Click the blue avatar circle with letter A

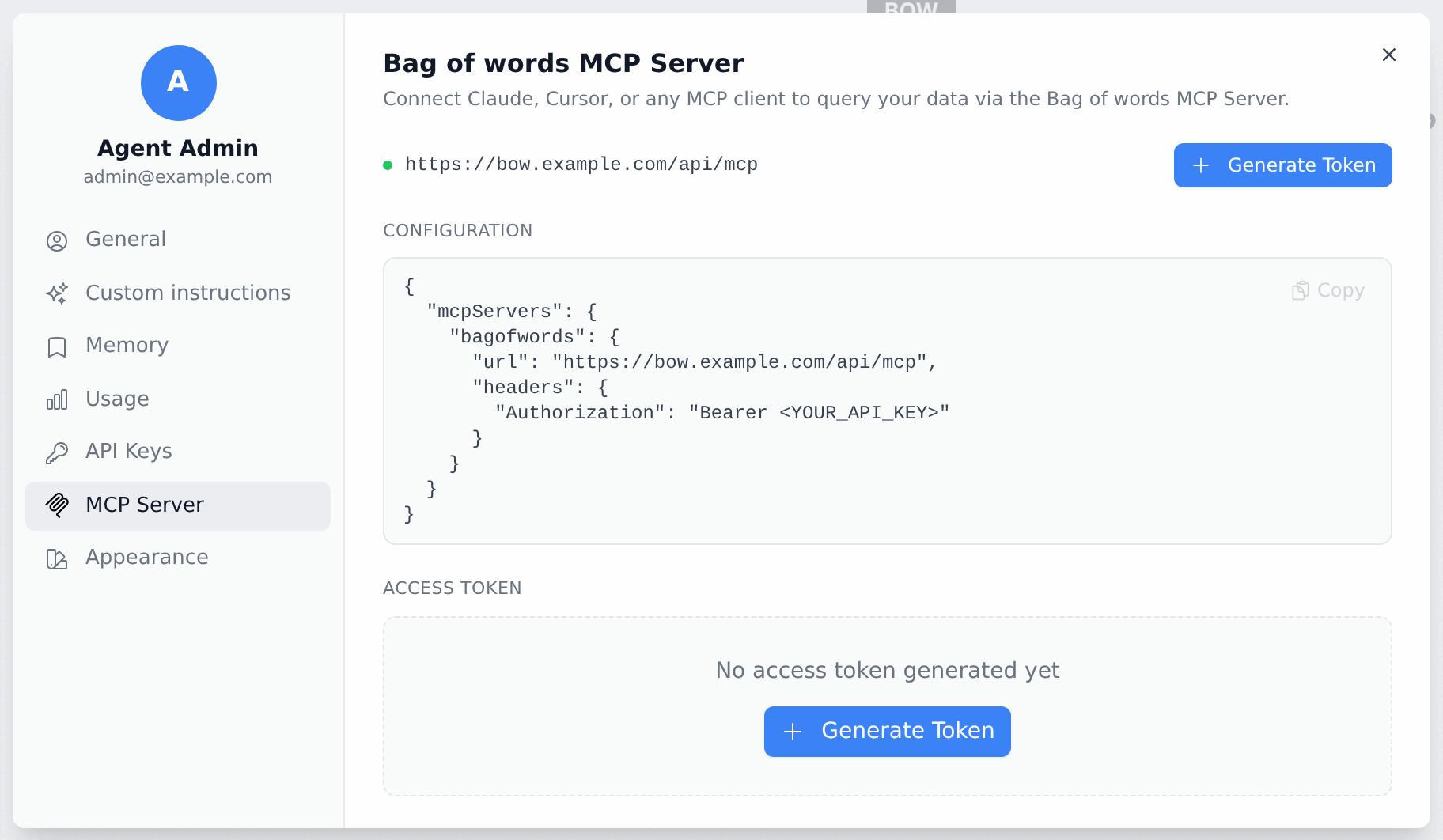[179, 83]
